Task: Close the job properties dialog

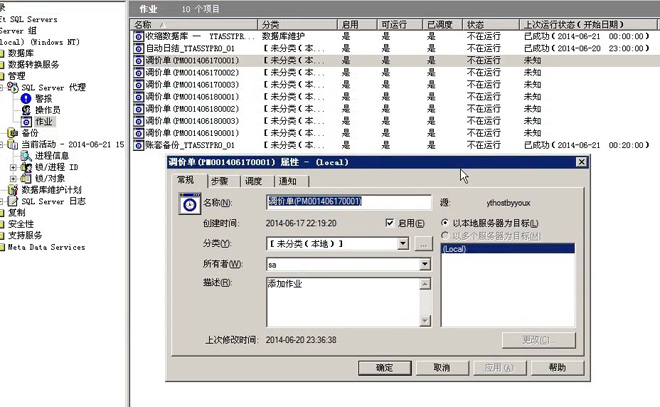Action: point(581,162)
